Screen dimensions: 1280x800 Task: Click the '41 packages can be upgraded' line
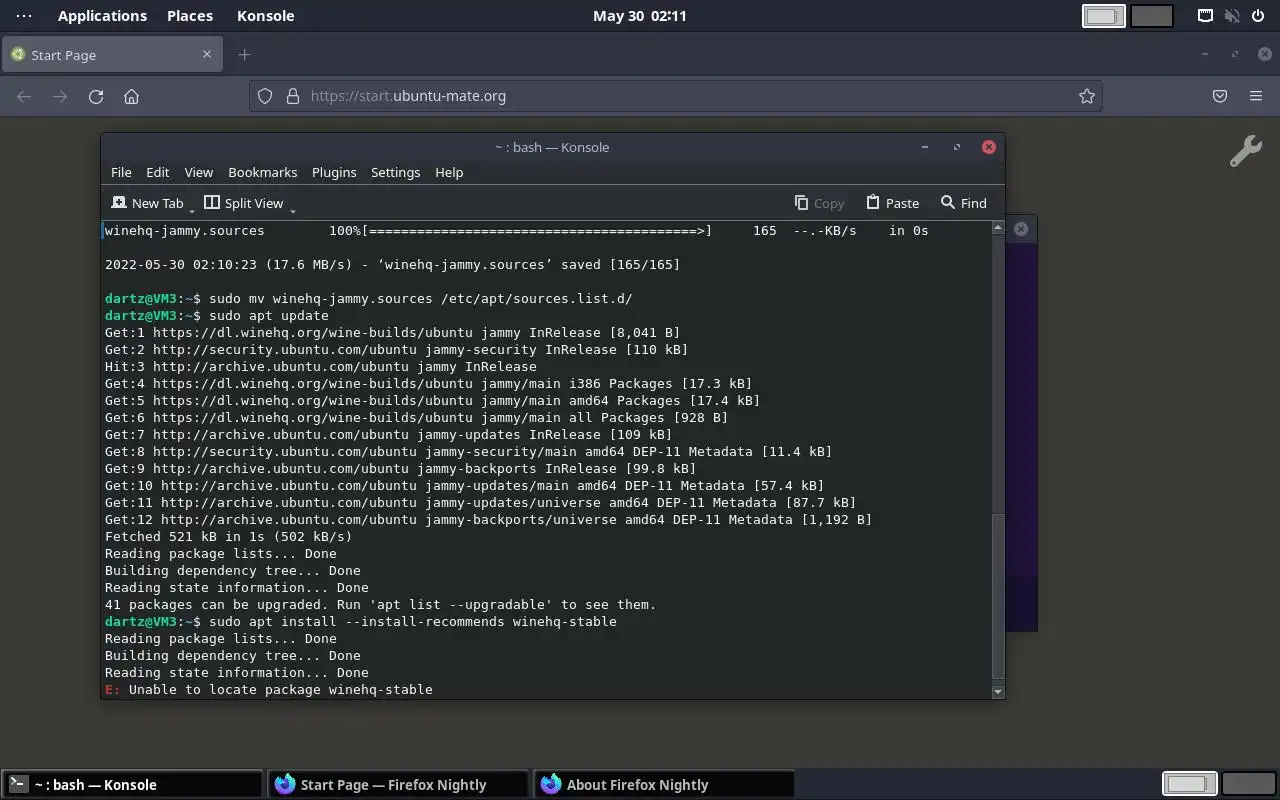[381, 605]
